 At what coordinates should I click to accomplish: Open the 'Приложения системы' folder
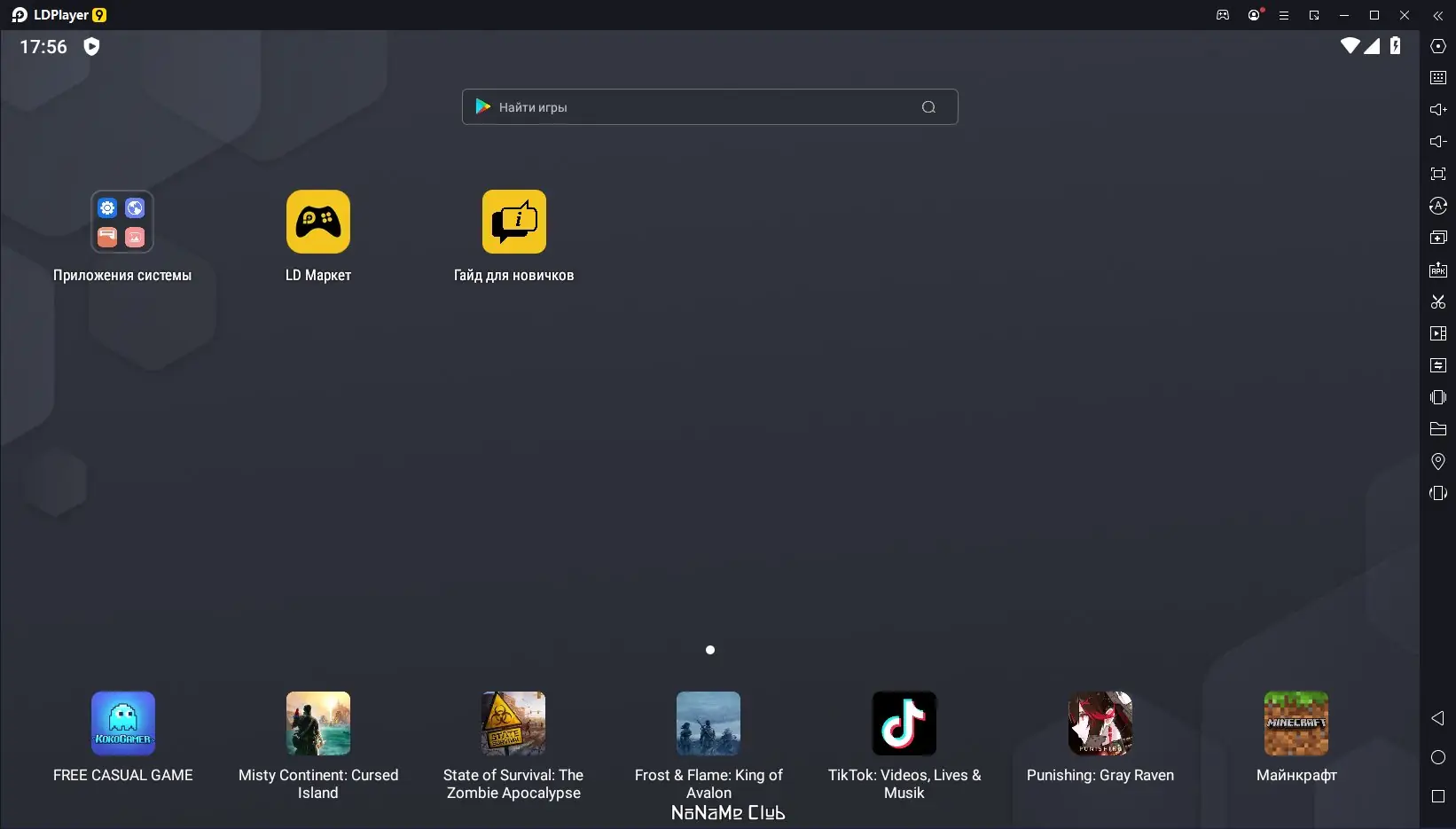pos(122,222)
